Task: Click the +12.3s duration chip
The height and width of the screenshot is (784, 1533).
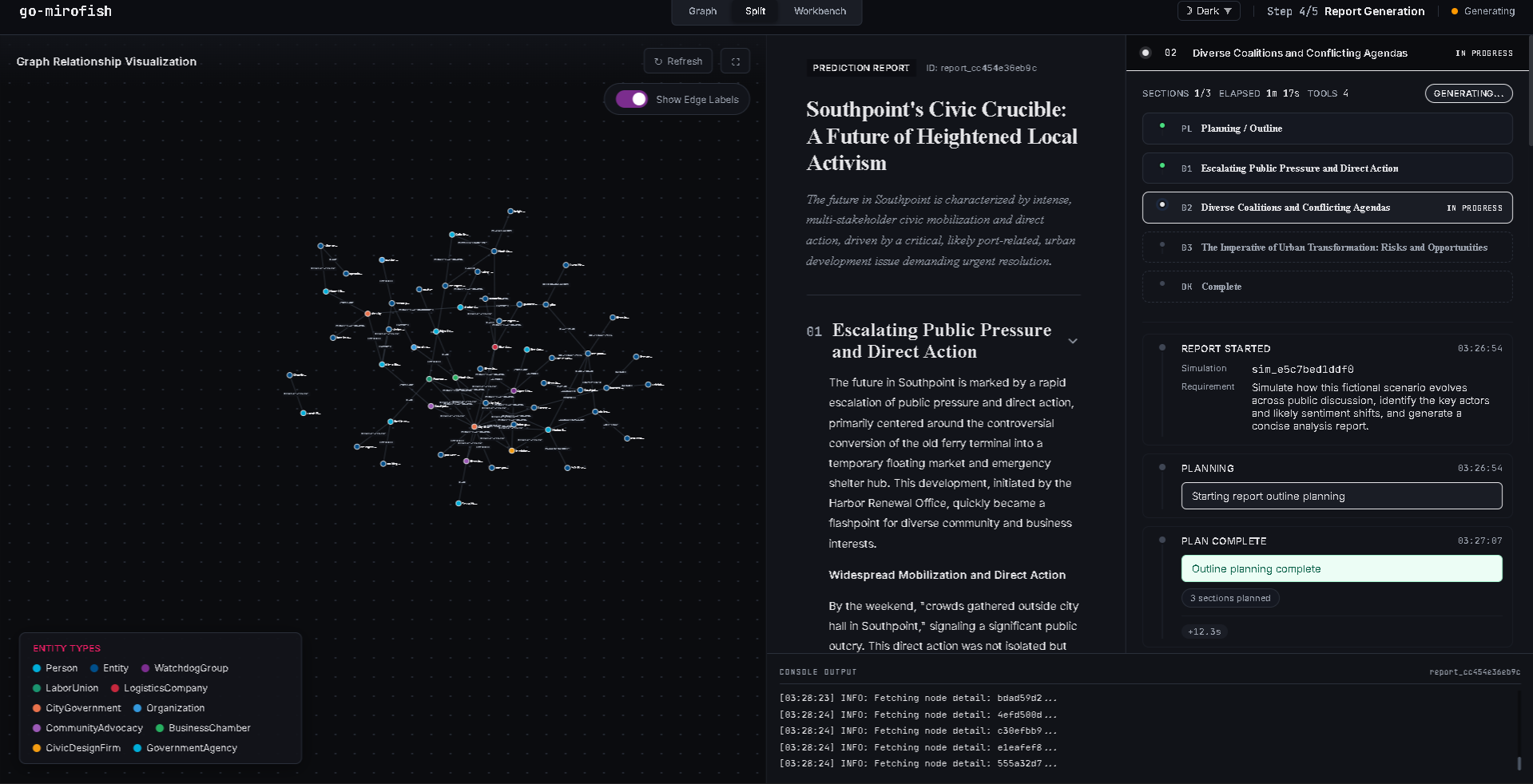Action: pos(1204,632)
